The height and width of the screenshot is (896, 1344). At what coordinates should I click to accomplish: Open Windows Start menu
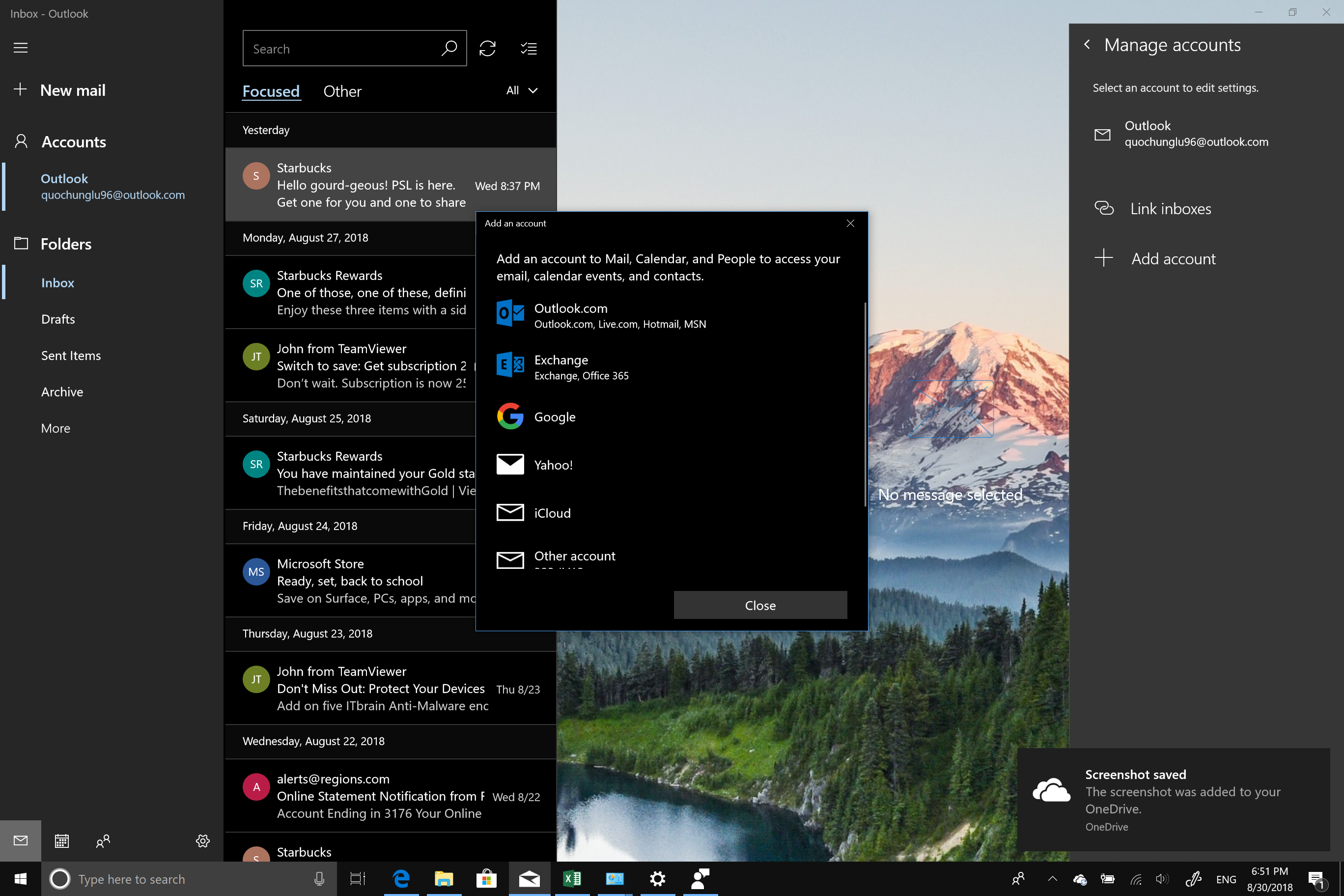point(21,879)
